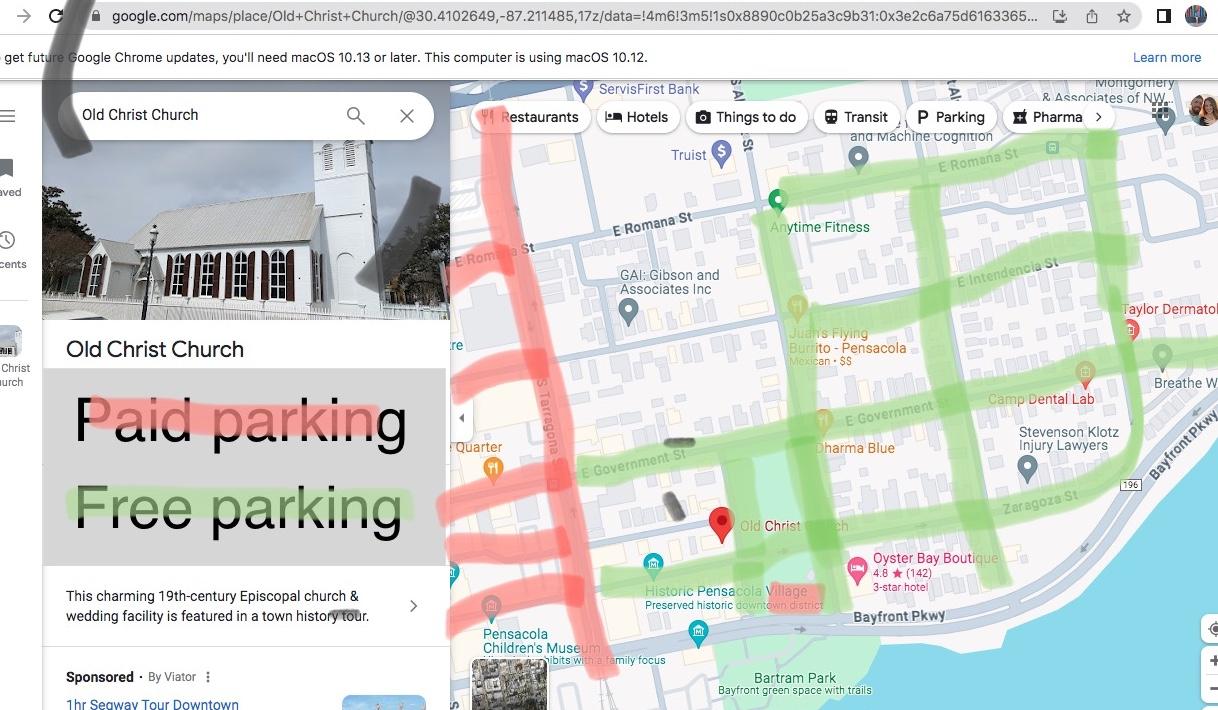Select Juan's Flying Burrito restaurant marker
Viewport: 1218px width, 710px height.
797,306
